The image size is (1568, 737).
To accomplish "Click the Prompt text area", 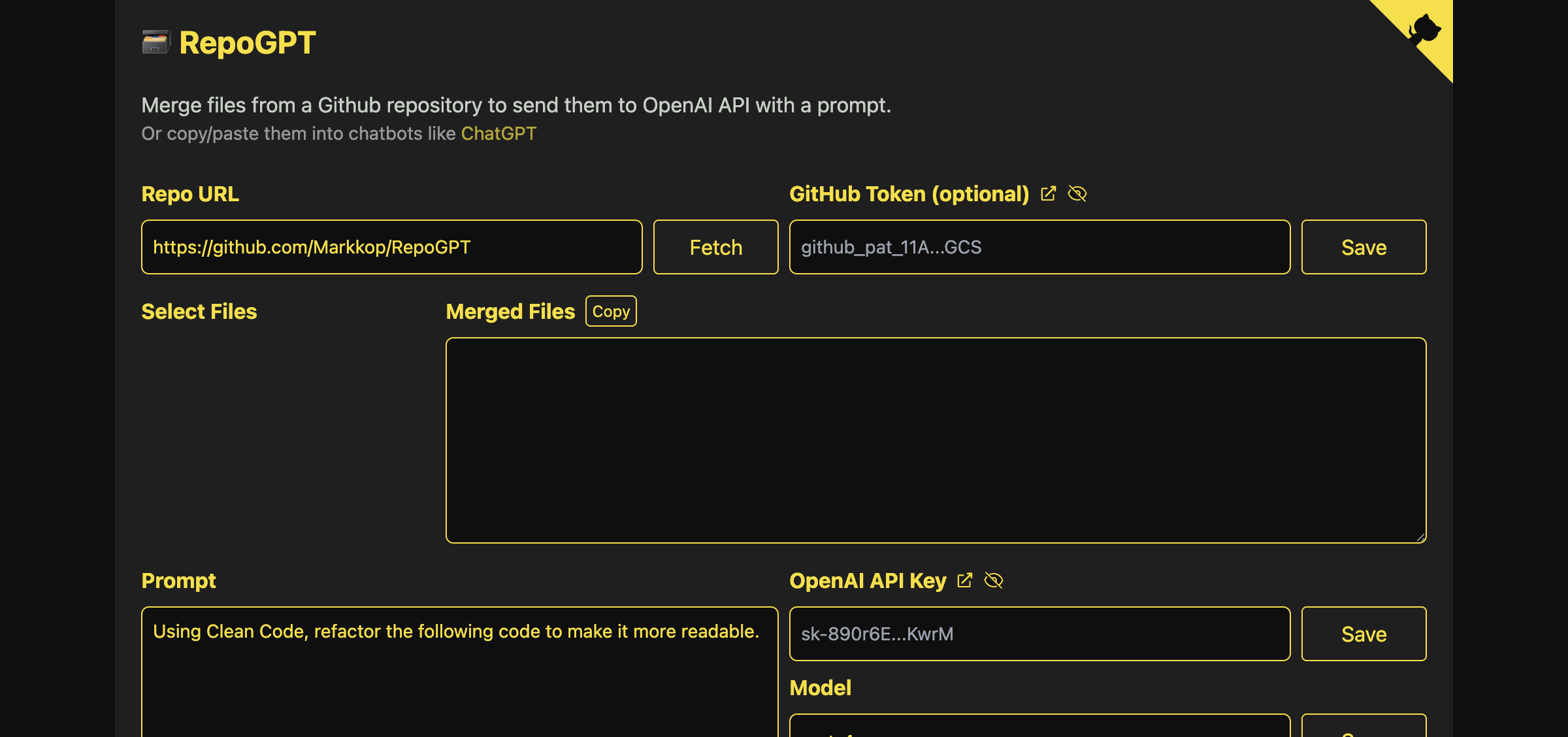I will click(x=459, y=680).
